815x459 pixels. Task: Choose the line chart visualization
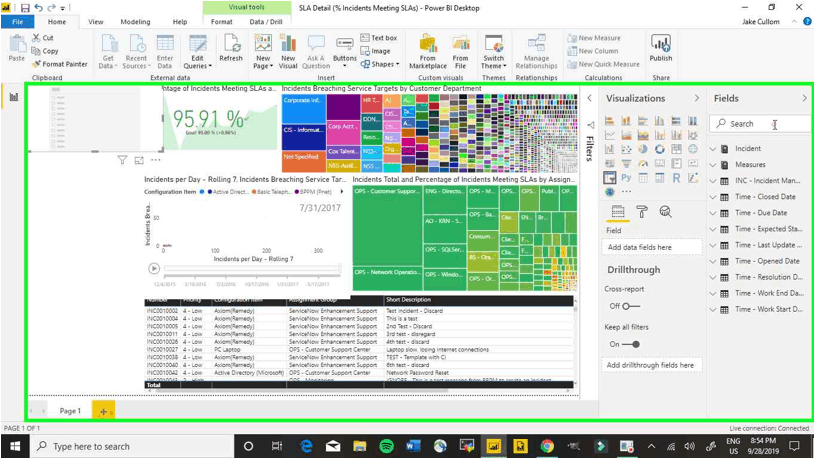coord(610,135)
